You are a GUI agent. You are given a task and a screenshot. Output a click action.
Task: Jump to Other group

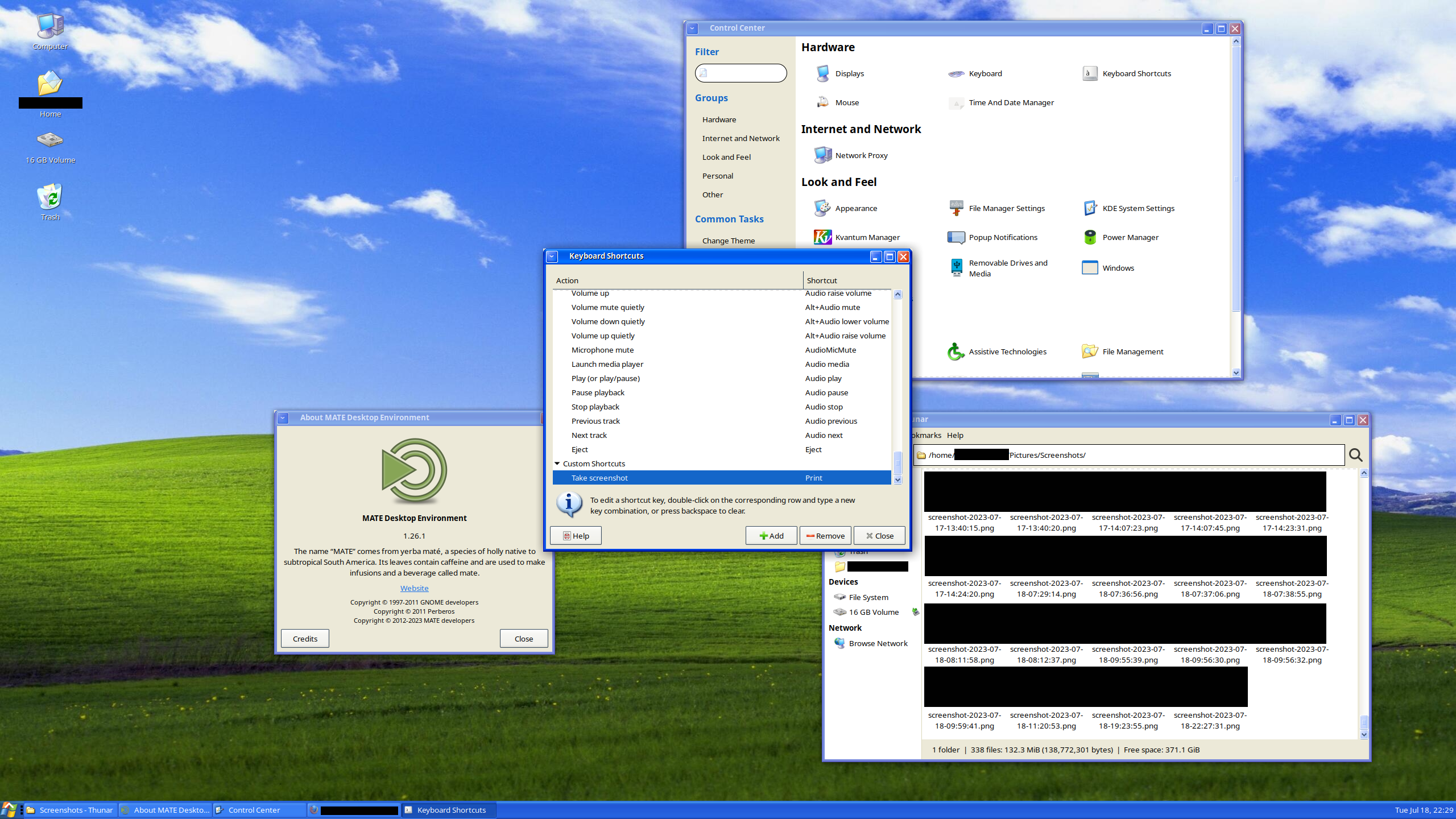(x=713, y=195)
